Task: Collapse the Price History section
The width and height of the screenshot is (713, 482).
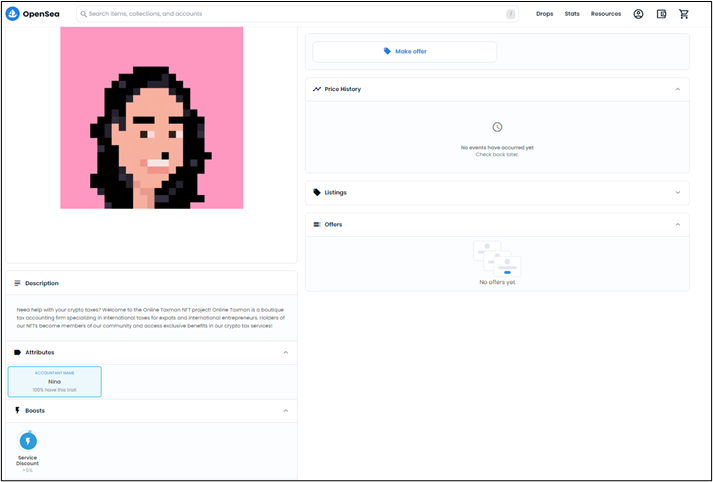Action: (x=677, y=89)
